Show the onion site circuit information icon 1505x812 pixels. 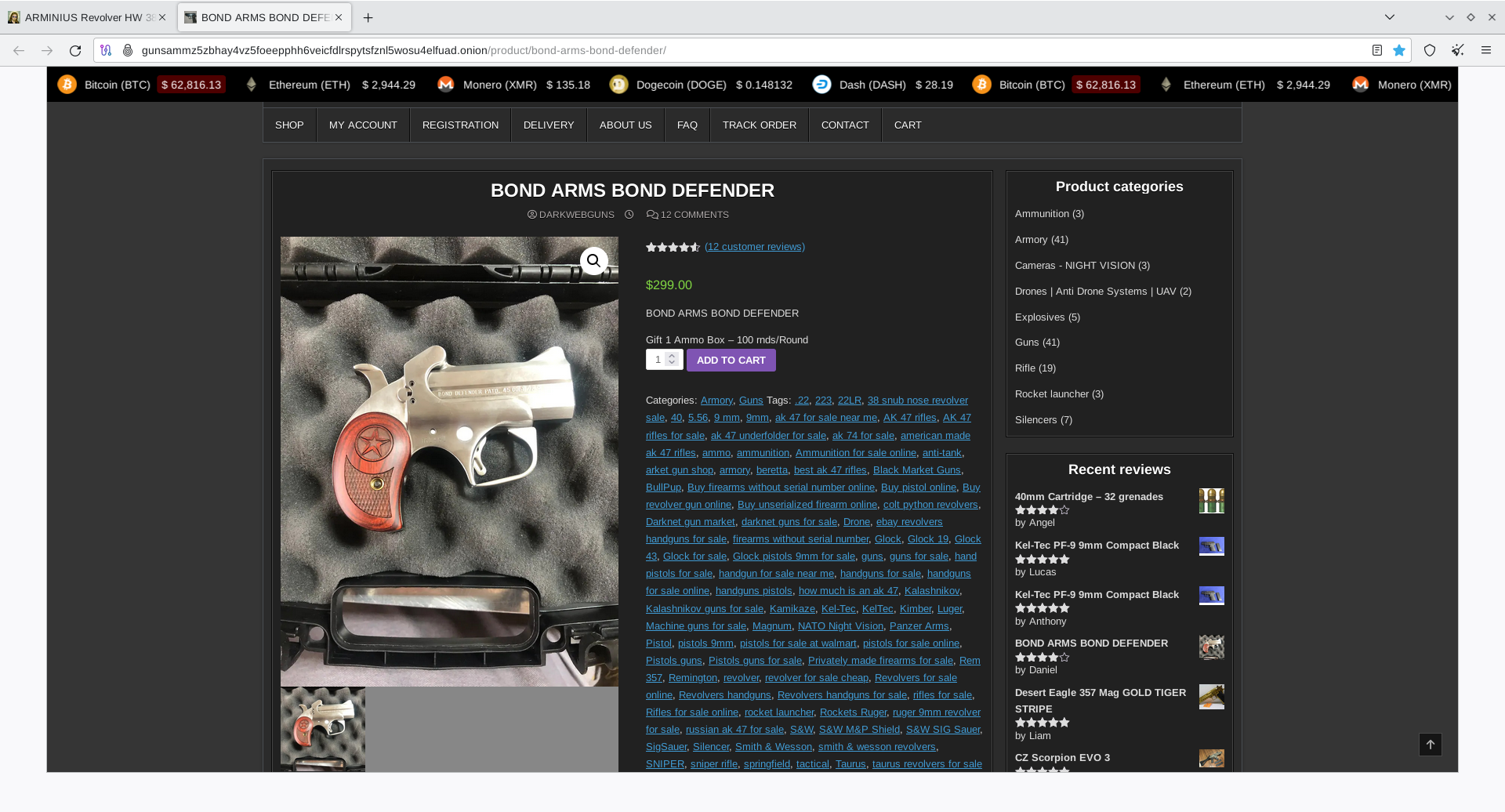[x=128, y=50]
